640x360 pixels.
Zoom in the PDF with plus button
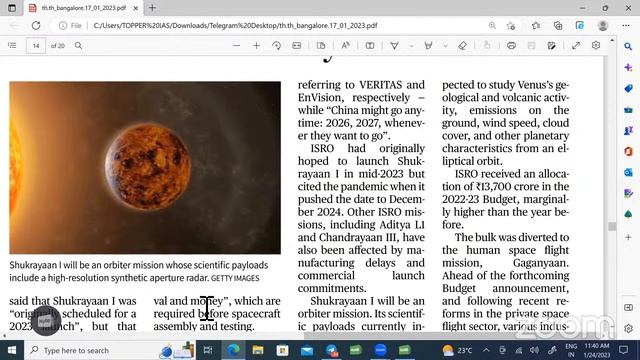coord(256,45)
